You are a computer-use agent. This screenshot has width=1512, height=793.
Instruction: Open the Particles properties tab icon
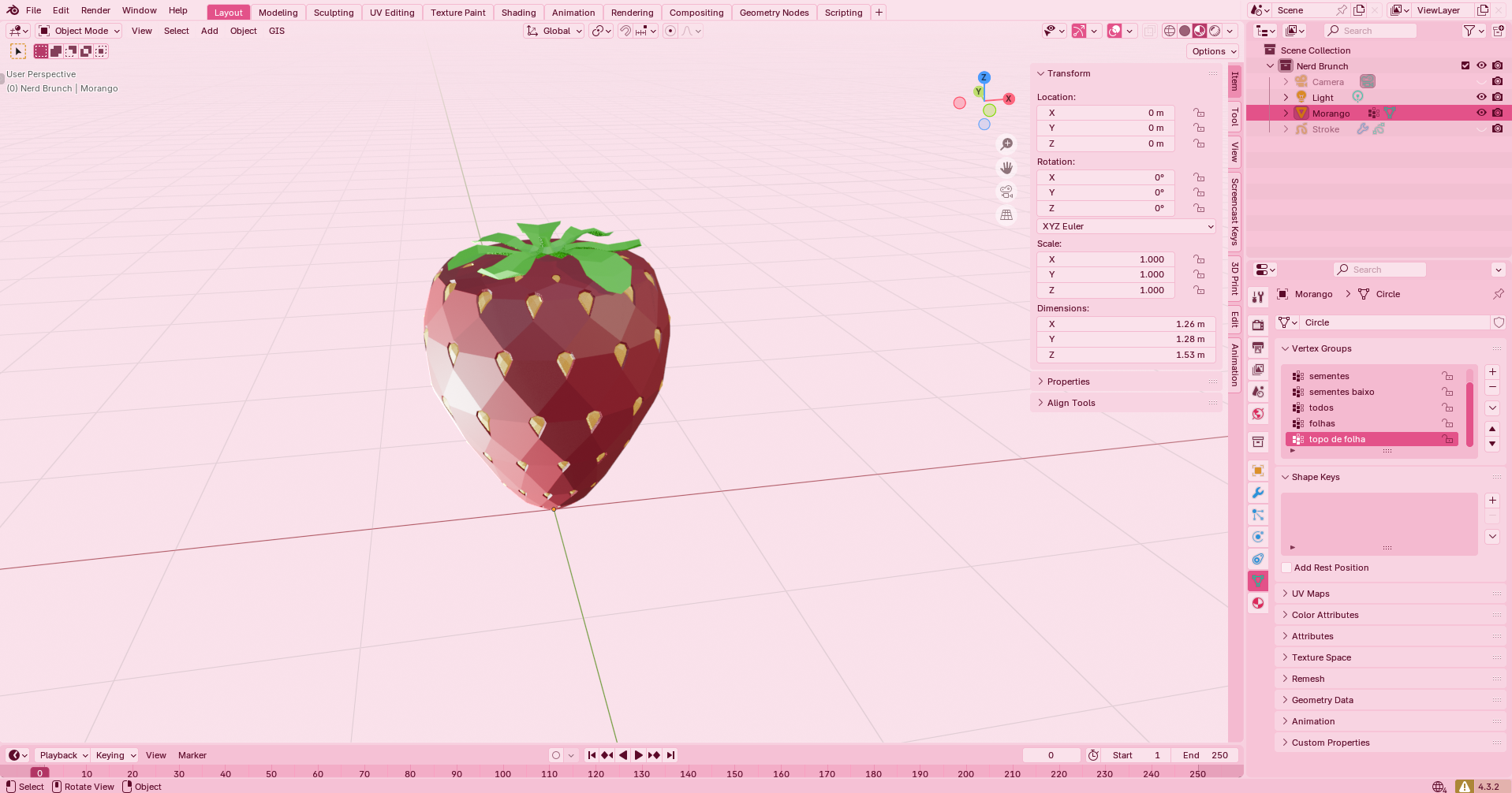click(1258, 515)
